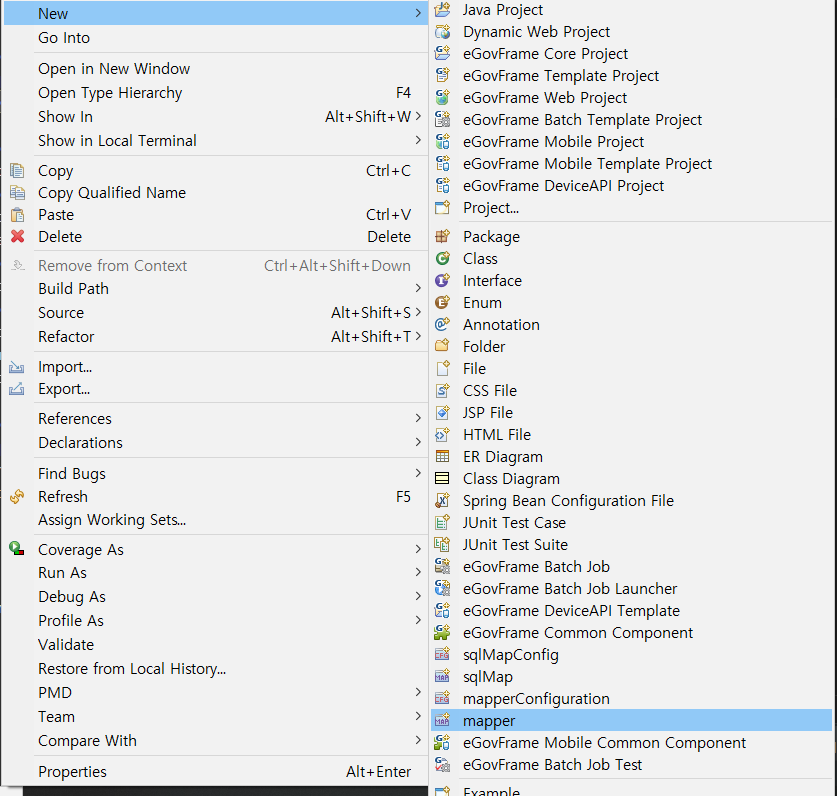Expand the Show In submenu arrow

pyautogui.click(x=418, y=116)
